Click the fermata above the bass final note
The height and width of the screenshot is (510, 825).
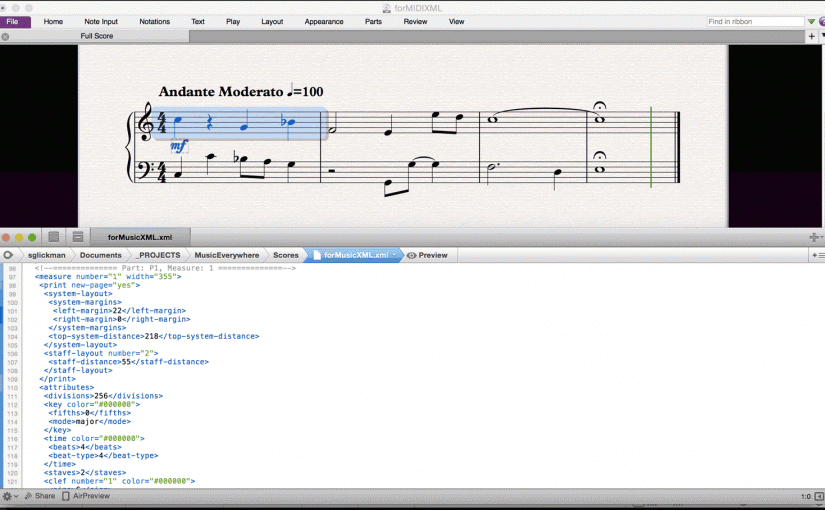tap(599, 155)
